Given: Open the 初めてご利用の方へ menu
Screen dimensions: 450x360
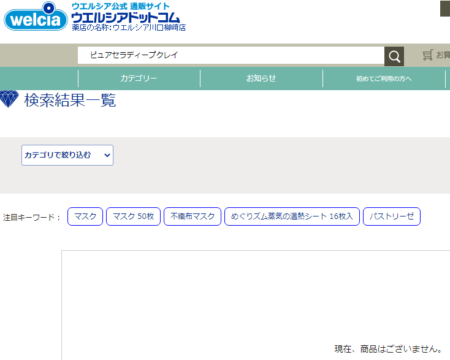Looking at the screenshot, I should coord(384,79).
